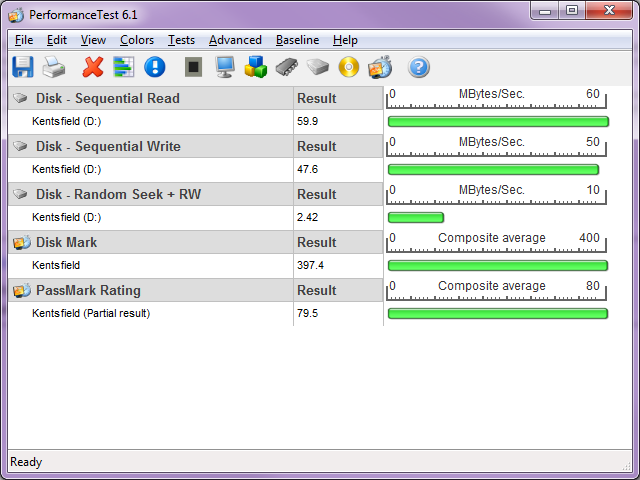Open the File menu
Viewport: 640px width, 480px height.
pyautogui.click(x=24, y=40)
